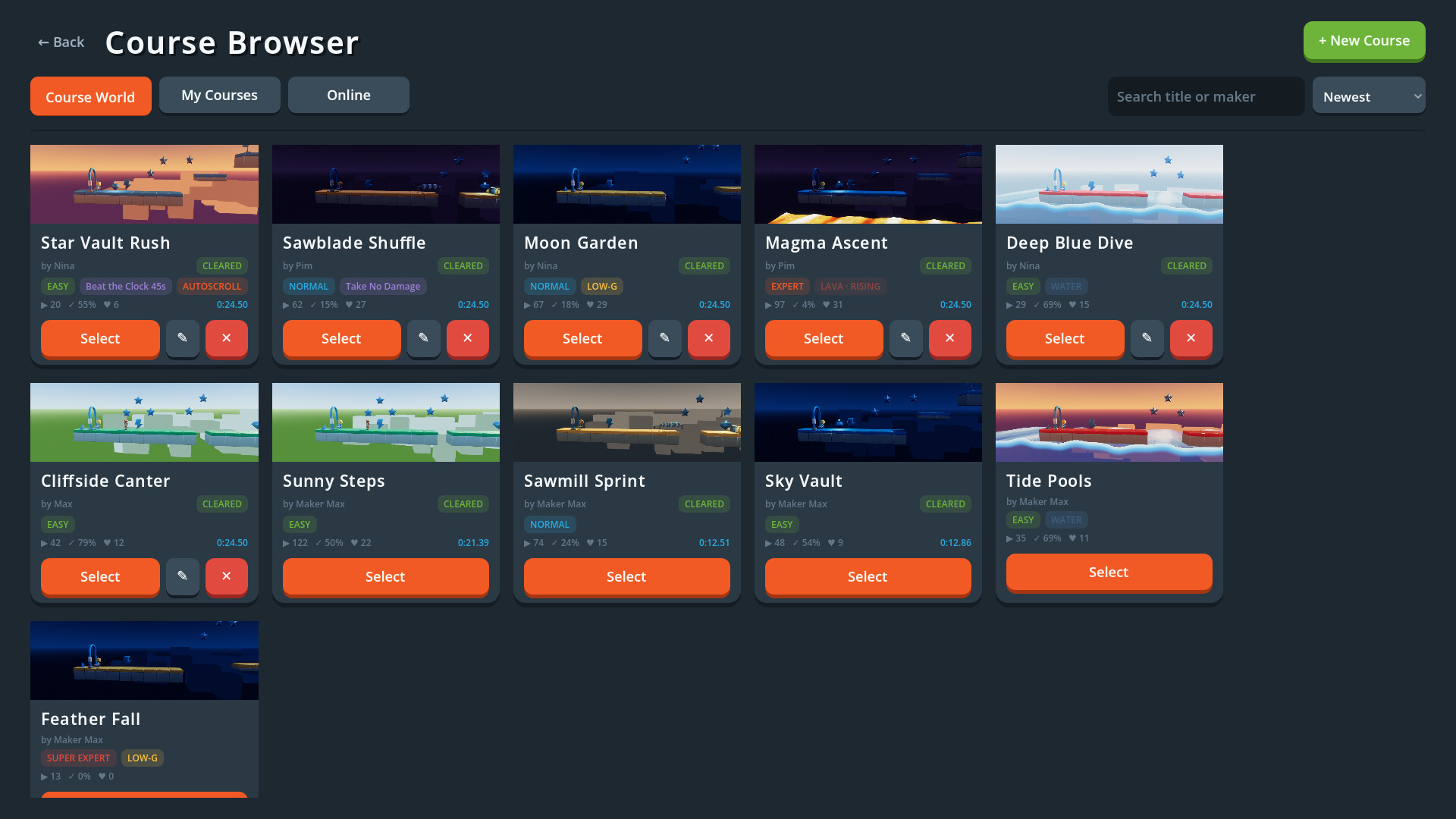Open Sawmill Sprint thumbnail preview
The height and width of the screenshot is (819, 1456).
click(x=626, y=422)
